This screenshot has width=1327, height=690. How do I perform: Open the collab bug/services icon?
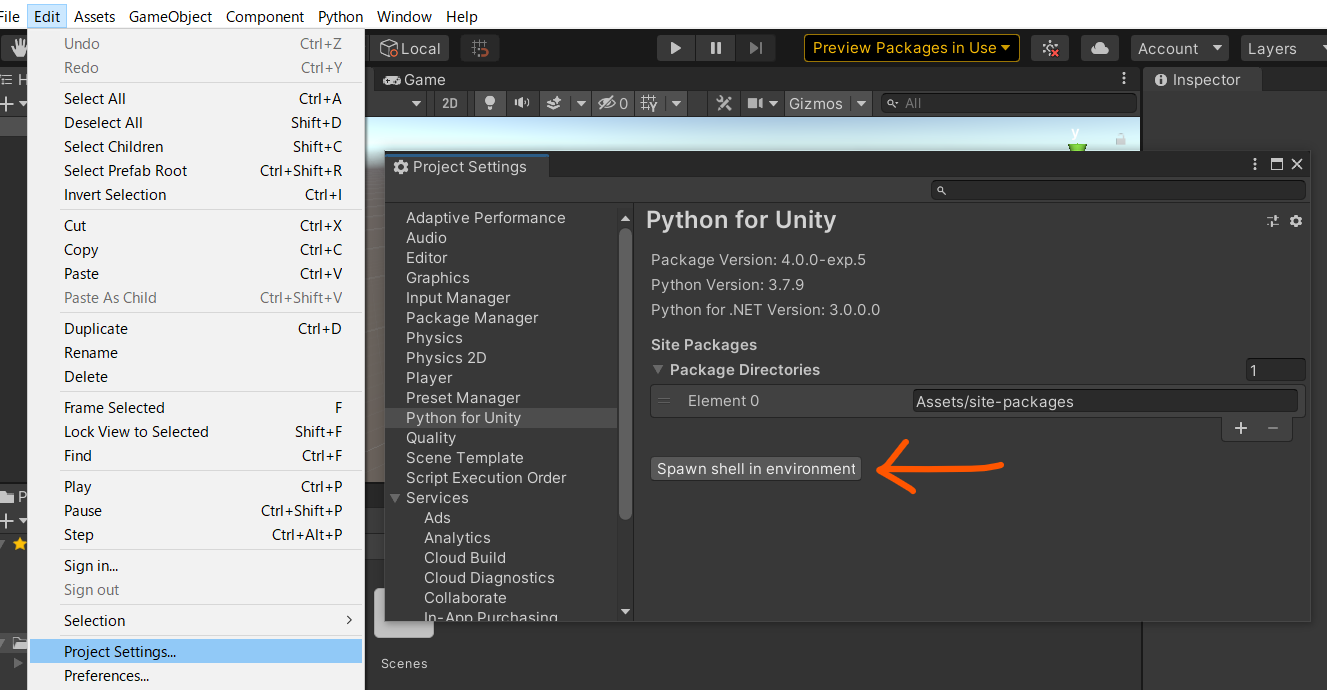(x=1050, y=48)
